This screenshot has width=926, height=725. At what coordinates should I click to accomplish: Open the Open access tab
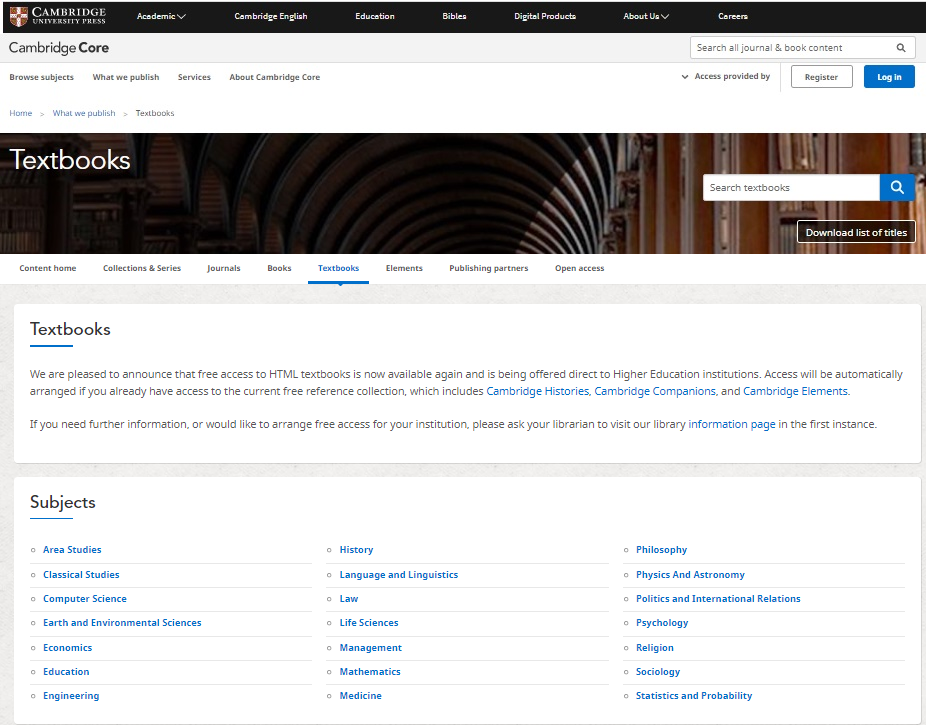(579, 268)
